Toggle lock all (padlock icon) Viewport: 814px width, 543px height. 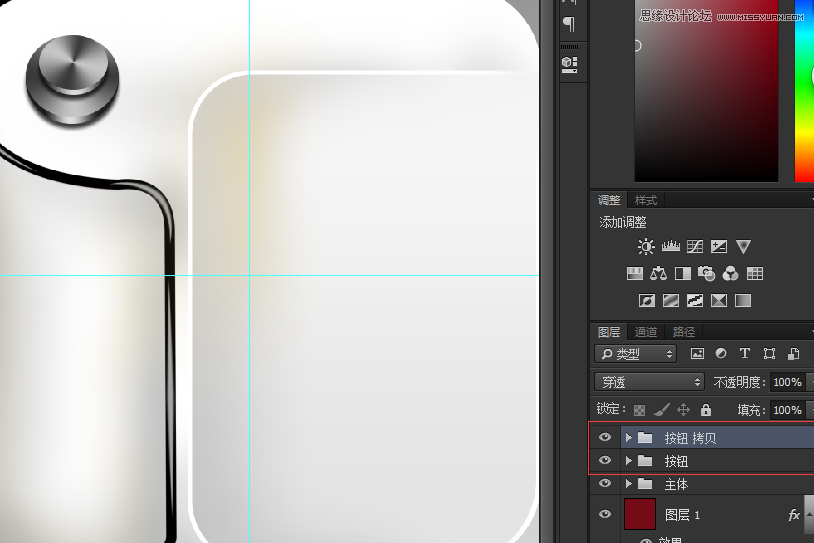706,410
